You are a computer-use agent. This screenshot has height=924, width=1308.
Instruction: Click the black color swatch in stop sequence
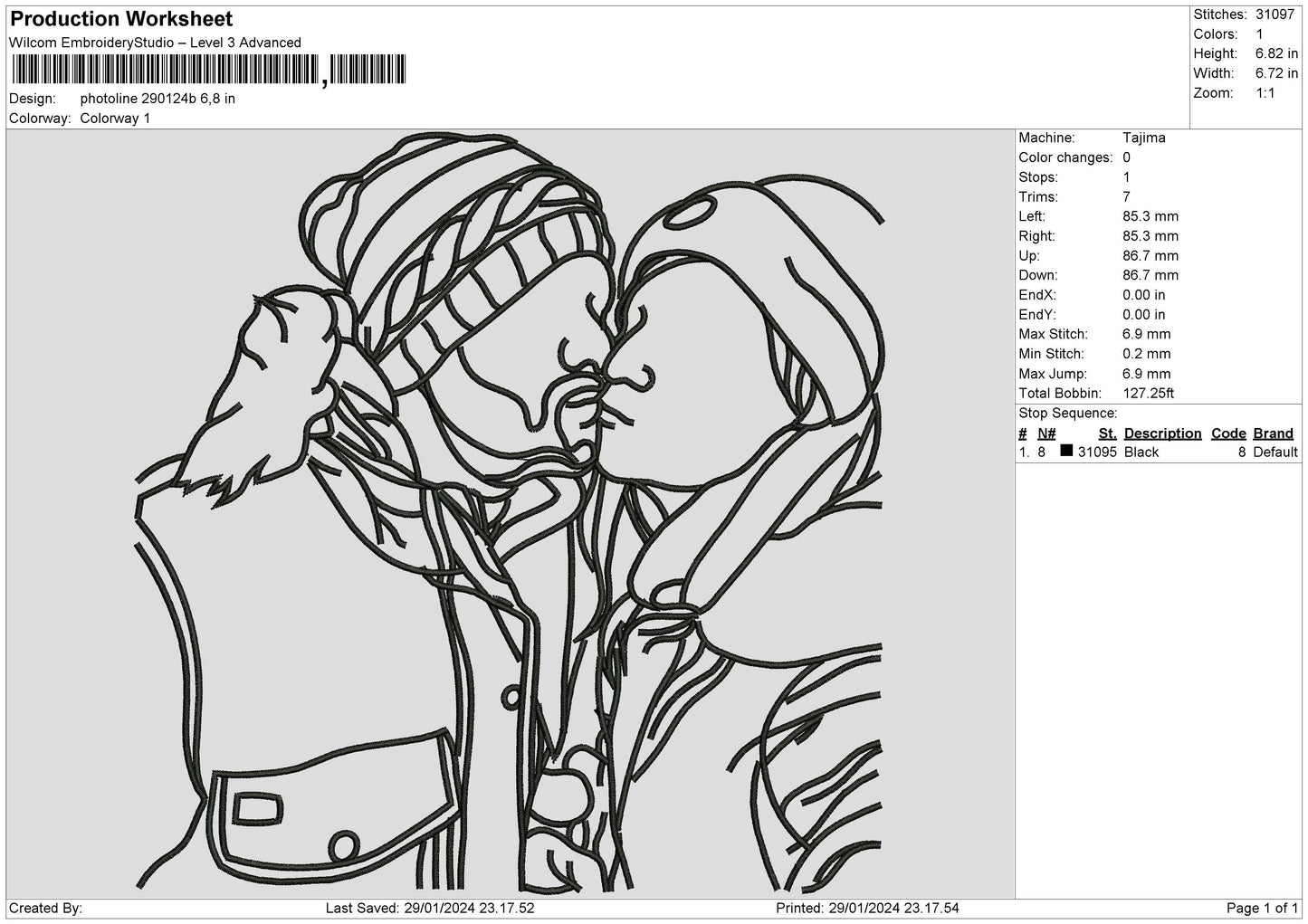click(1066, 451)
